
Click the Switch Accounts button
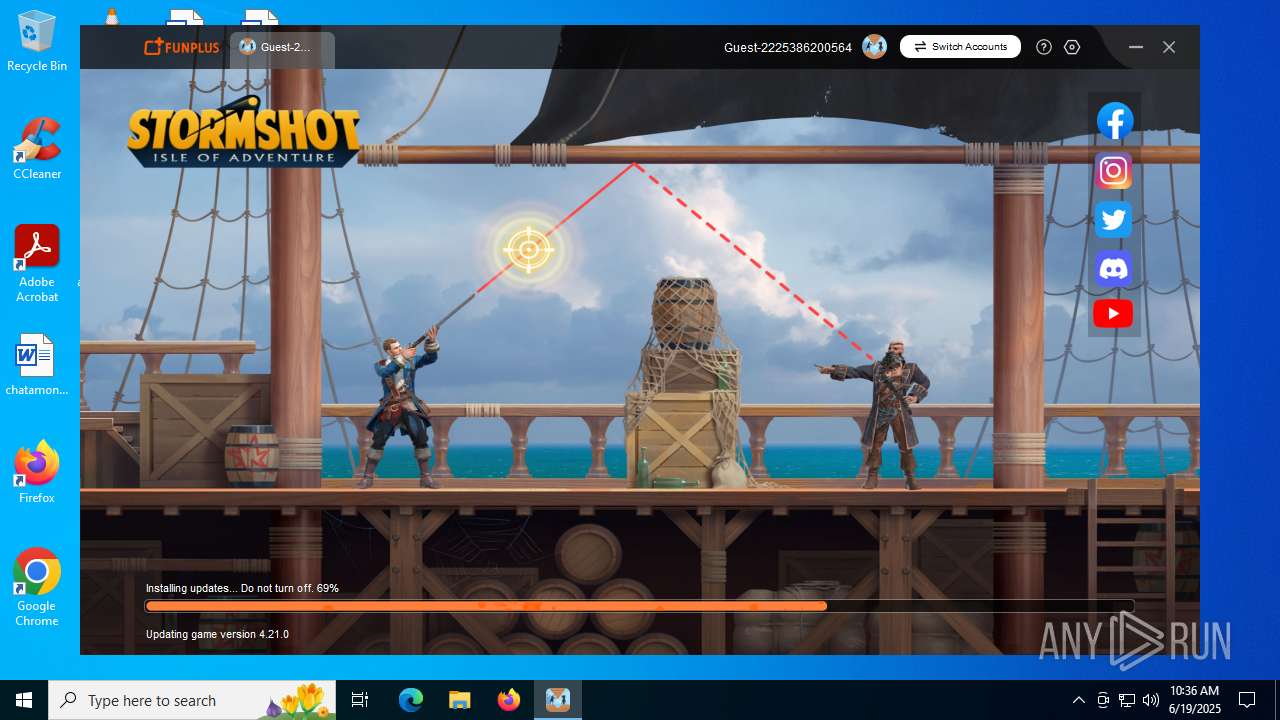(x=960, y=47)
